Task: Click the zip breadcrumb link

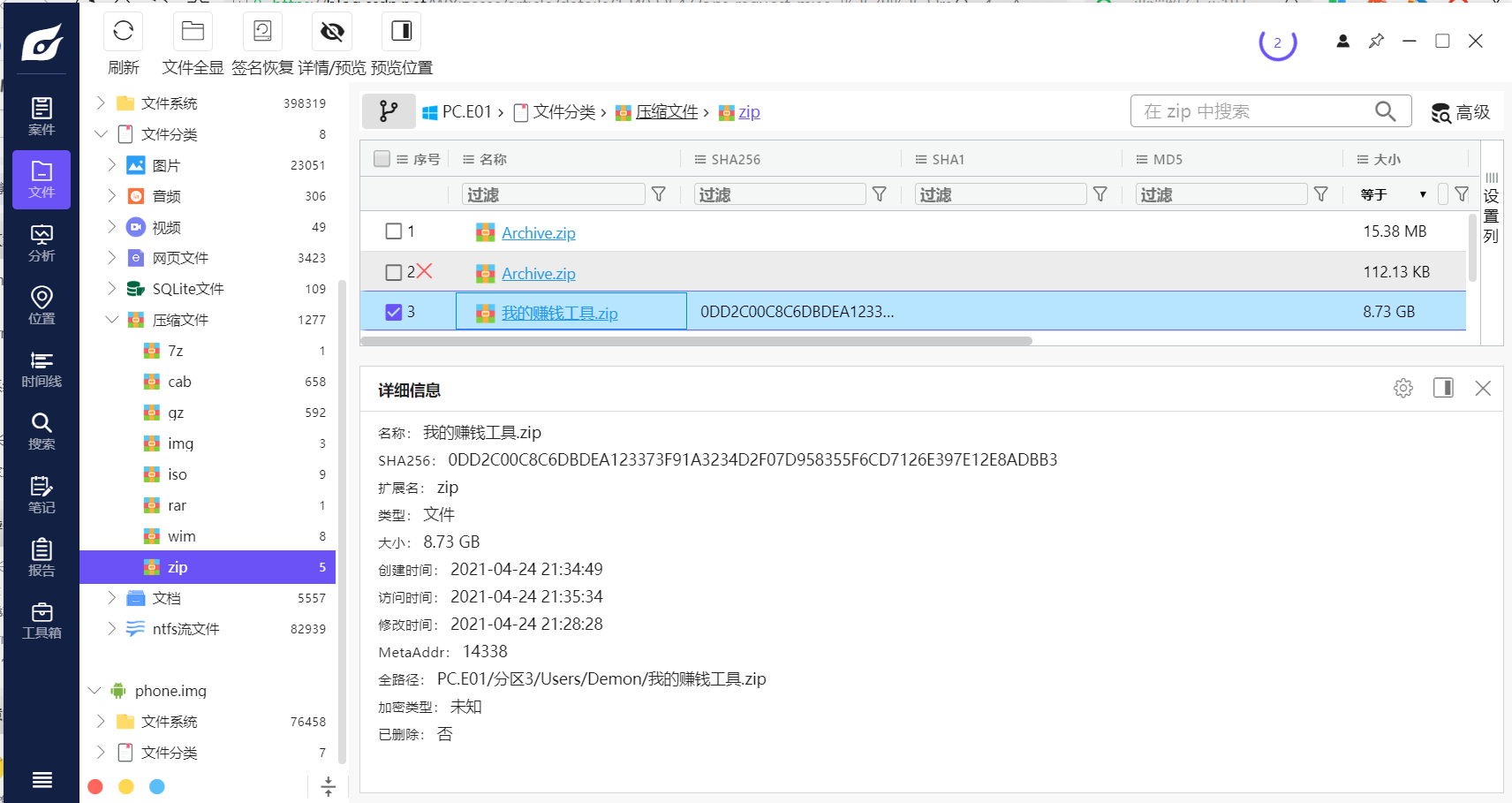Action: [x=749, y=112]
